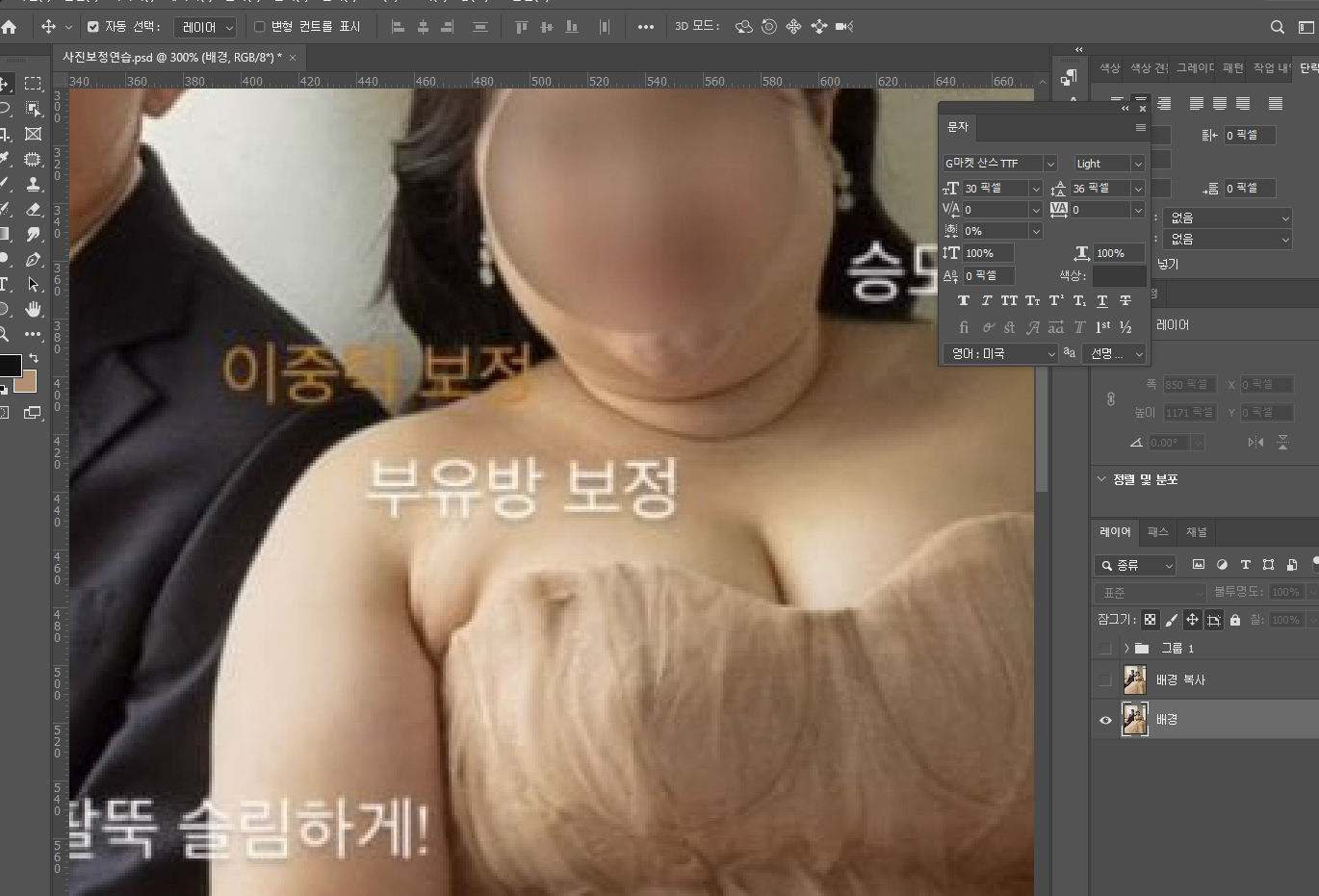Select the Patch tool

(33, 159)
